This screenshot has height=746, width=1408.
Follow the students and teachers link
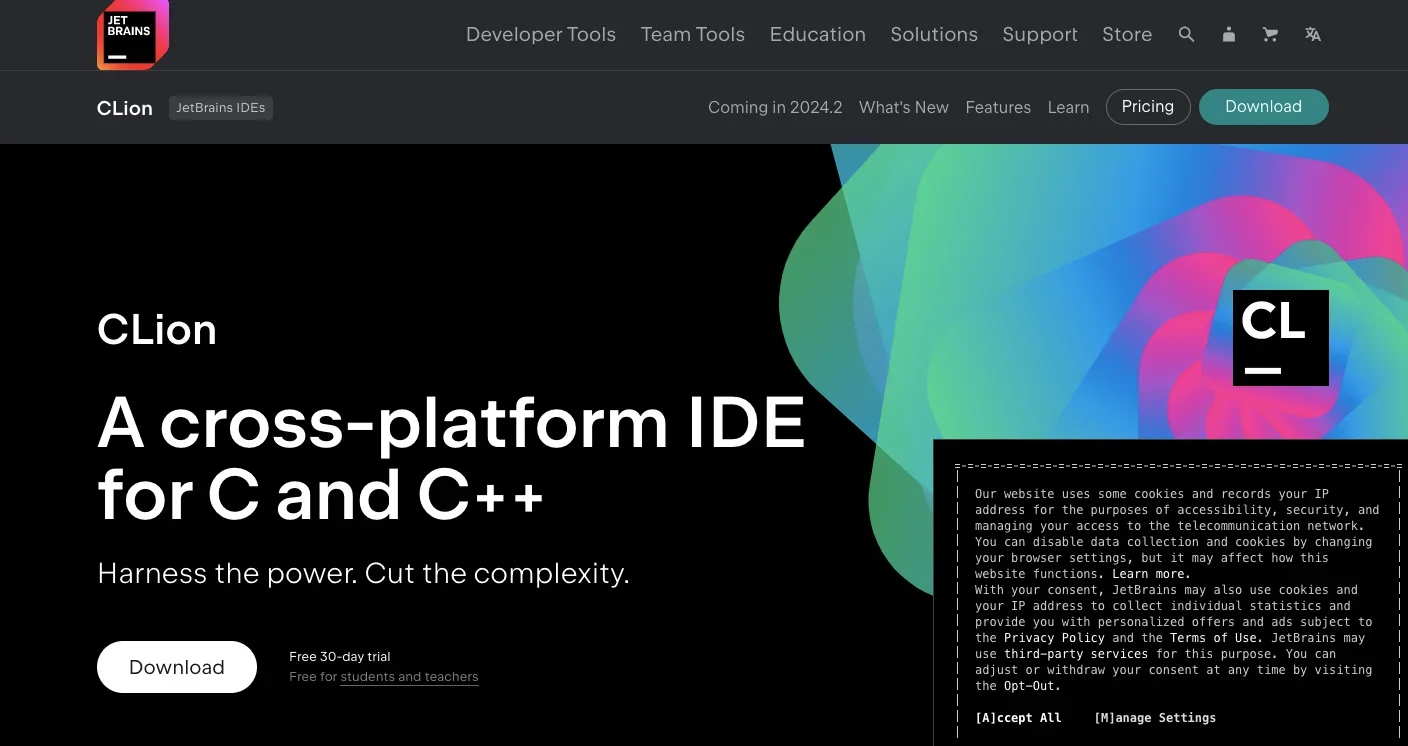pos(409,677)
